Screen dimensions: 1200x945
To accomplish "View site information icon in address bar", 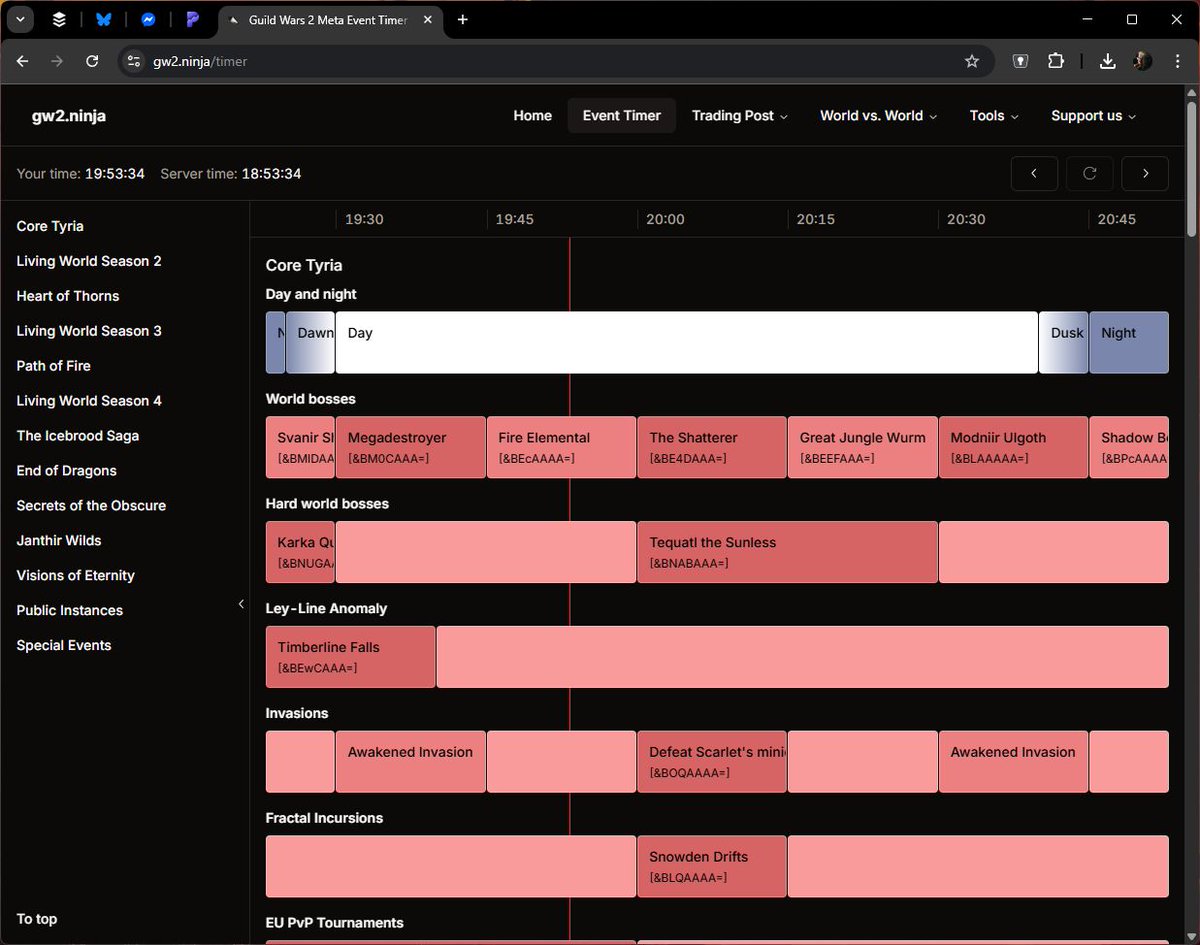I will pos(134,61).
